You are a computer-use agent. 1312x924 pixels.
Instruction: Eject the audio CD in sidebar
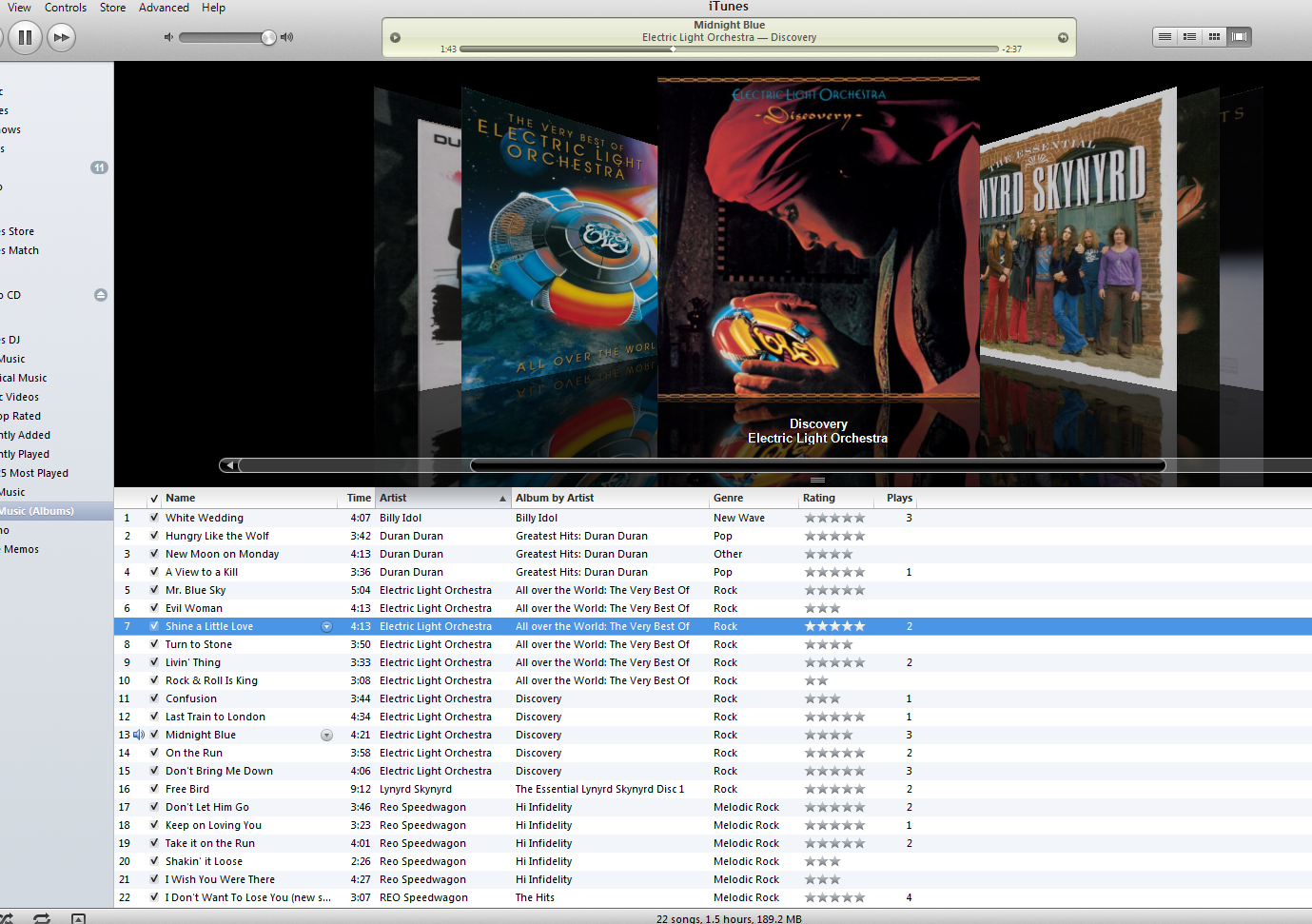[x=101, y=295]
